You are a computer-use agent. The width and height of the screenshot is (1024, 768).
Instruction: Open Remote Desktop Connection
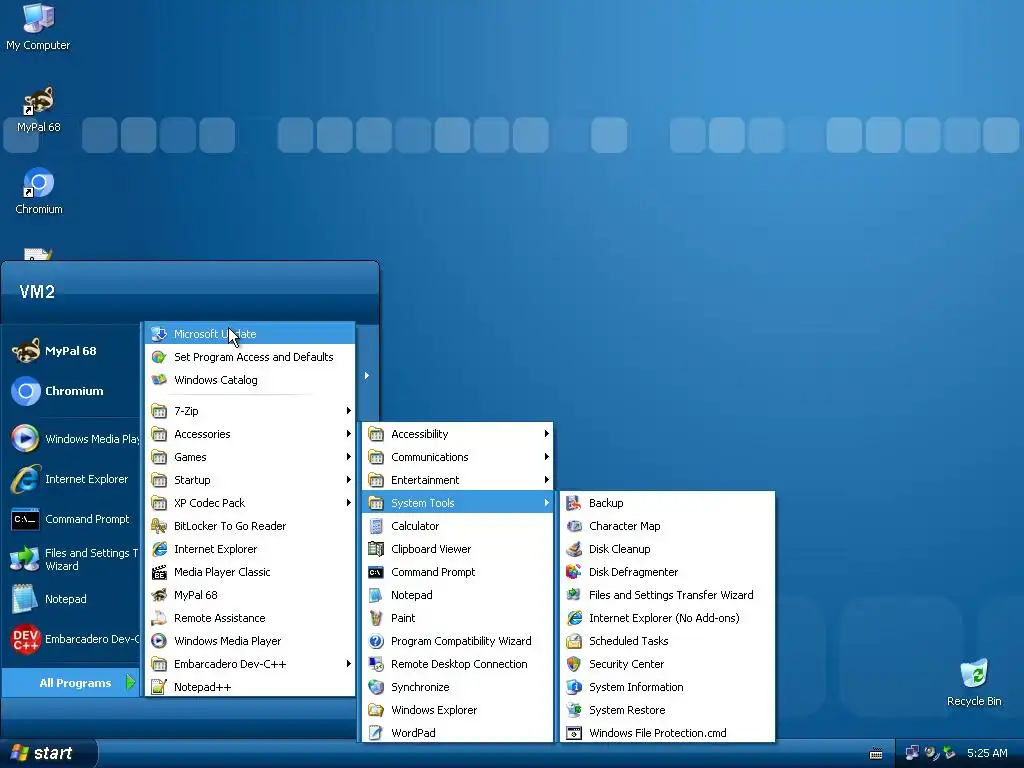click(x=457, y=664)
